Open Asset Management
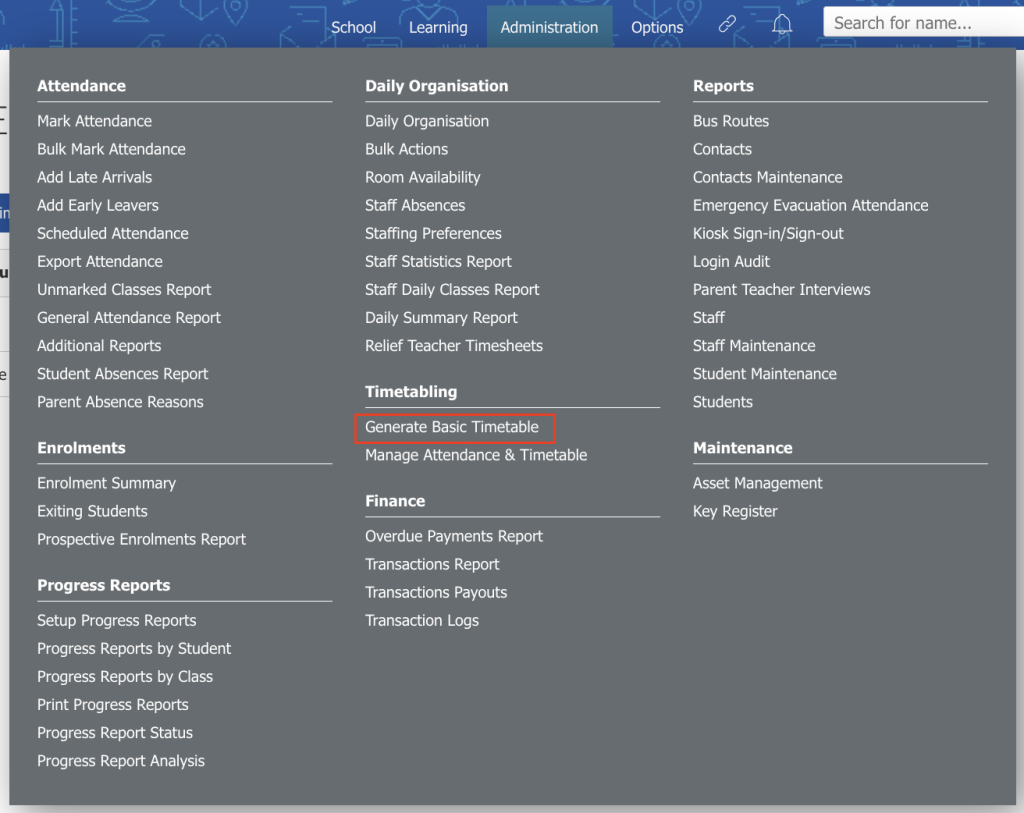Viewport: 1024px width, 813px height. (x=758, y=483)
